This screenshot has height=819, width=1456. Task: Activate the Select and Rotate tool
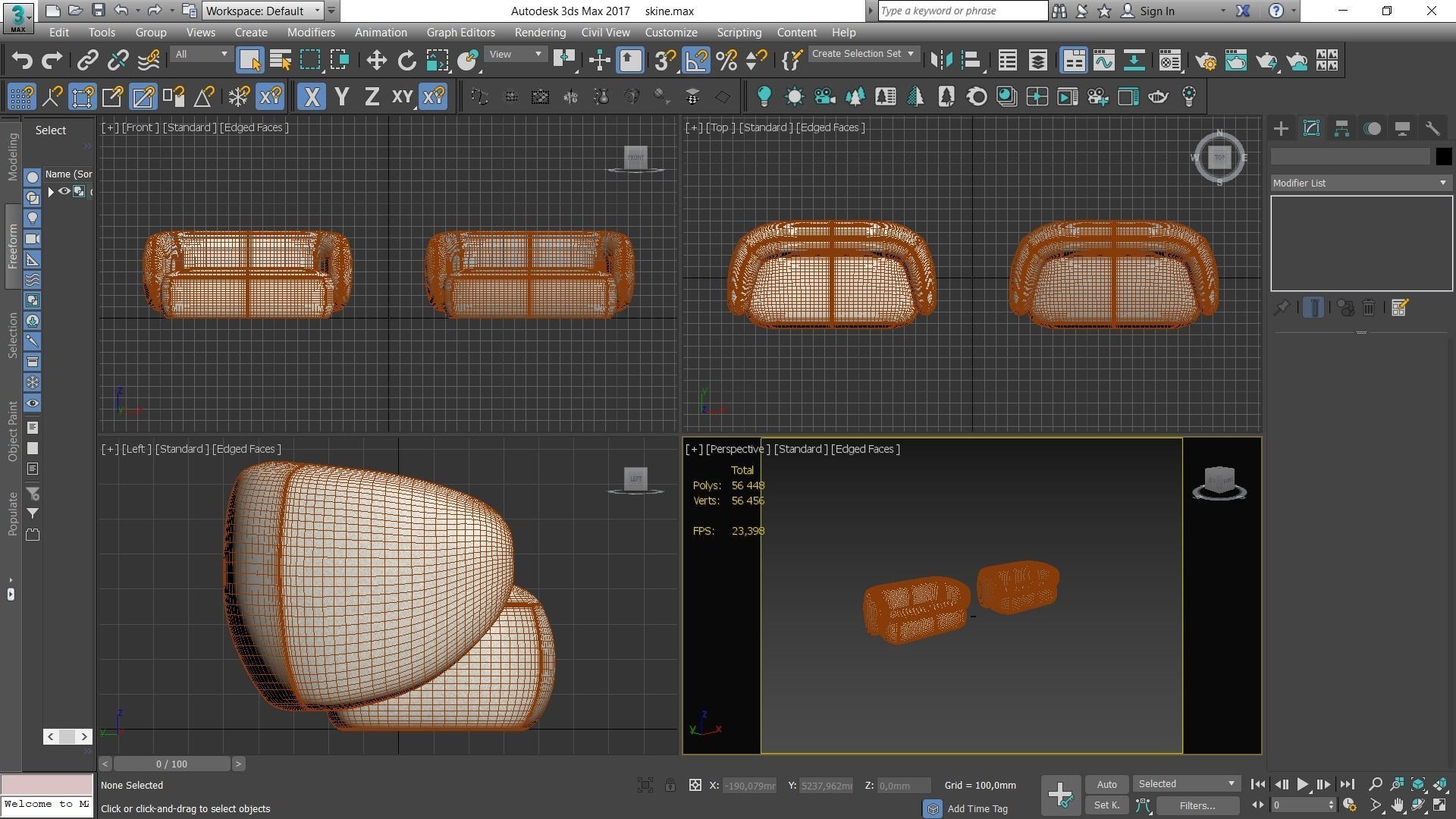(x=407, y=61)
